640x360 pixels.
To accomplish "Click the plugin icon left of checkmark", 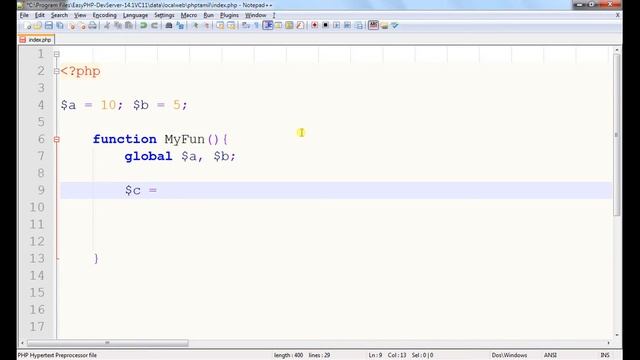I will [384, 26].
